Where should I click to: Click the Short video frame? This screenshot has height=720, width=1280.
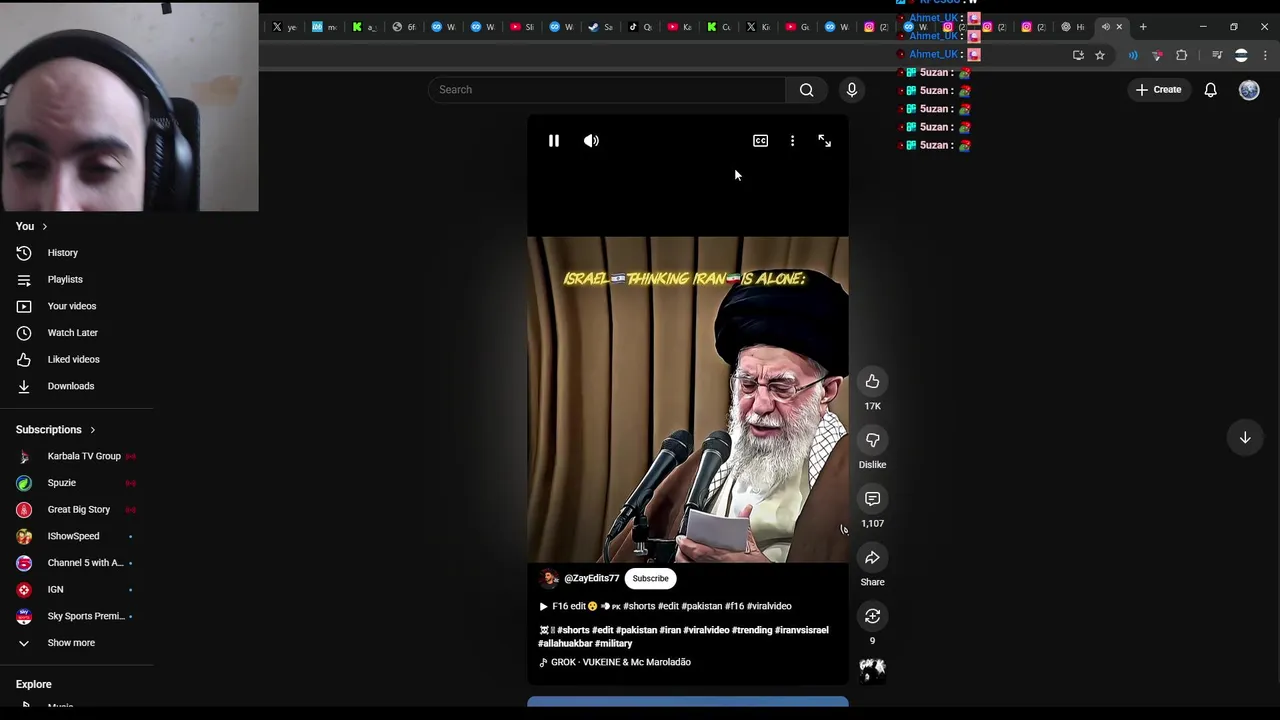click(688, 400)
